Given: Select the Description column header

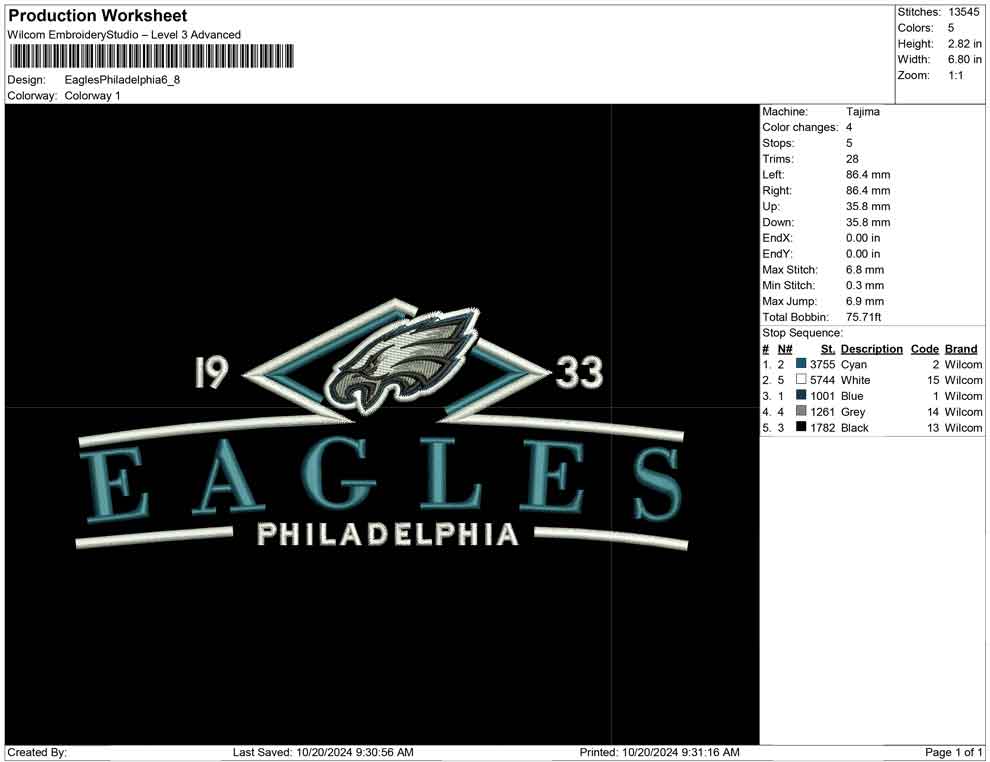Looking at the screenshot, I should [x=872, y=348].
